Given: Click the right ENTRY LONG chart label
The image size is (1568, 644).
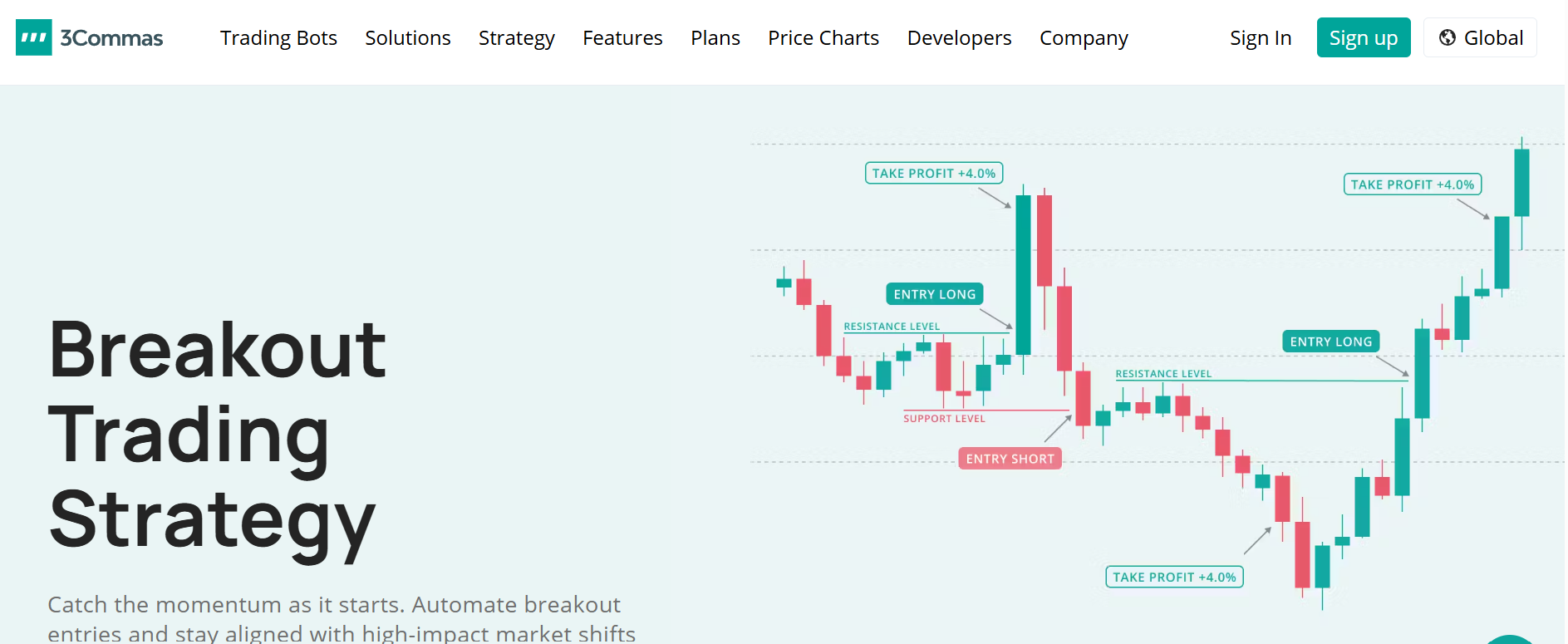Looking at the screenshot, I should click(1330, 342).
